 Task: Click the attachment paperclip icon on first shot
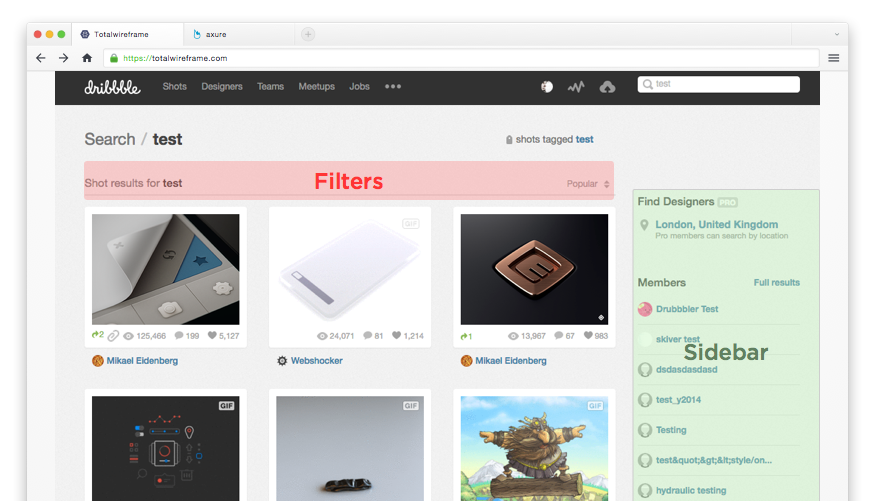click(x=113, y=336)
